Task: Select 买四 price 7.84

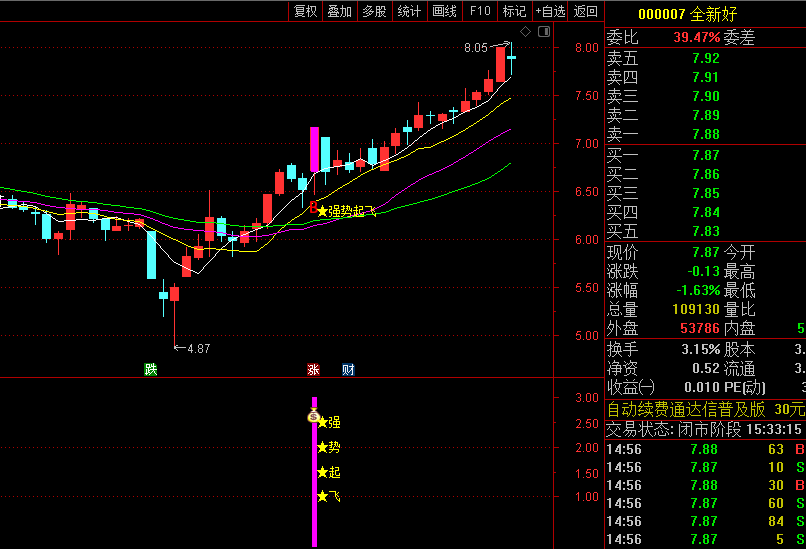Action: (706, 212)
